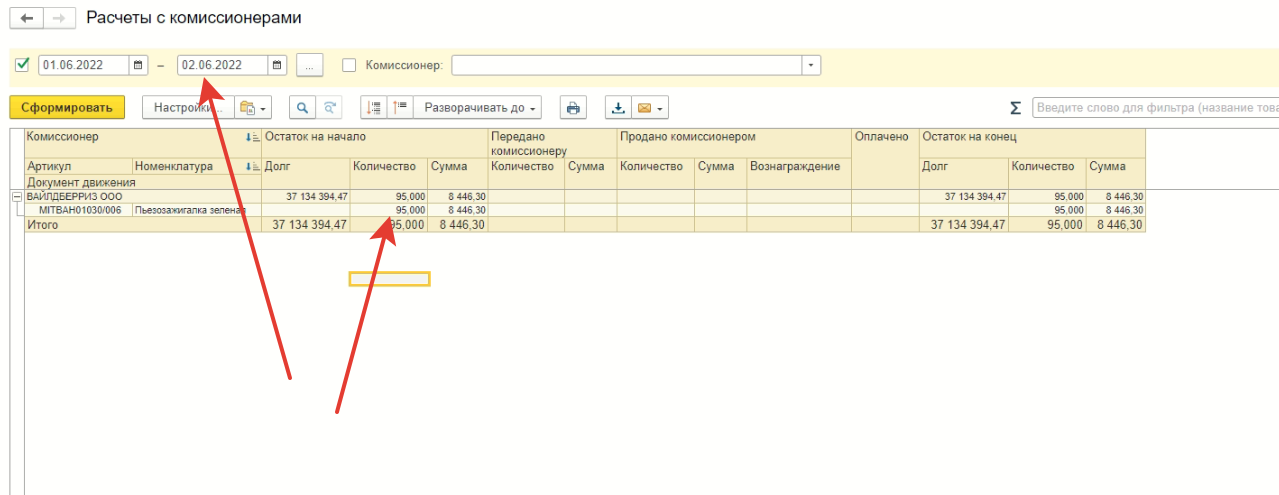
Task: Open the Комиссионер dropdown list
Action: pos(811,65)
